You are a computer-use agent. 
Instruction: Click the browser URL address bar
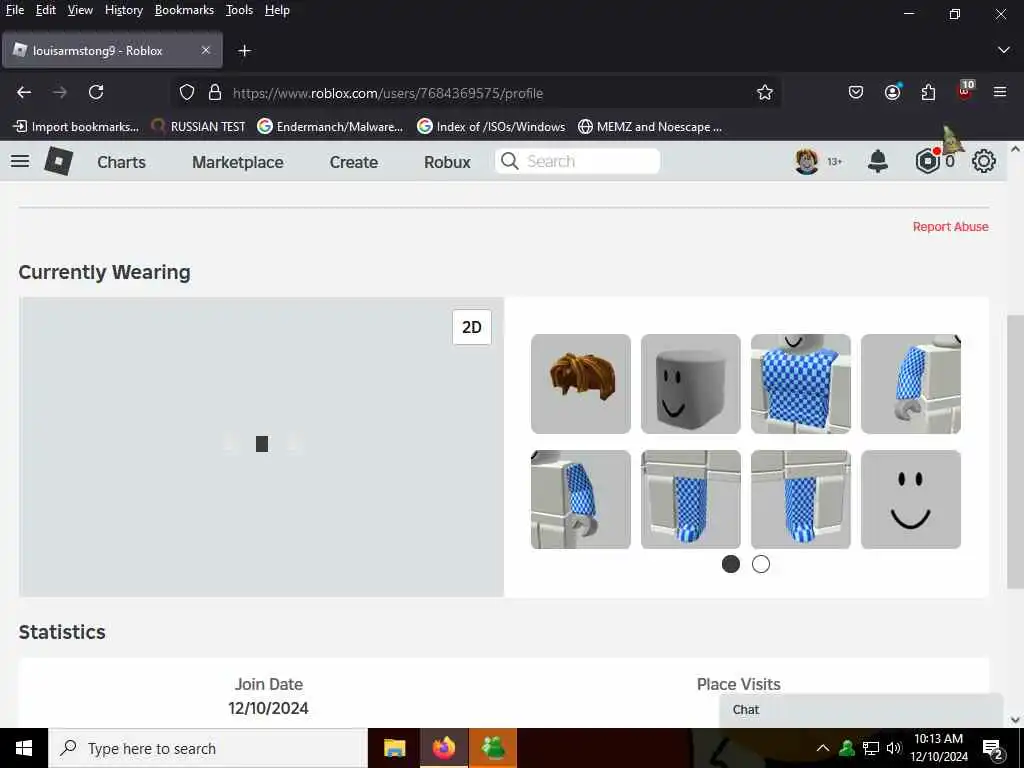point(477,93)
